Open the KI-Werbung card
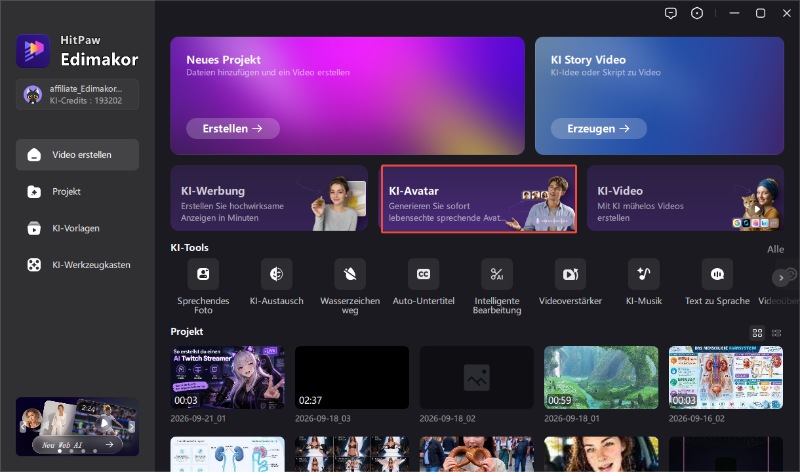The image size is (800, 472). 269,198
